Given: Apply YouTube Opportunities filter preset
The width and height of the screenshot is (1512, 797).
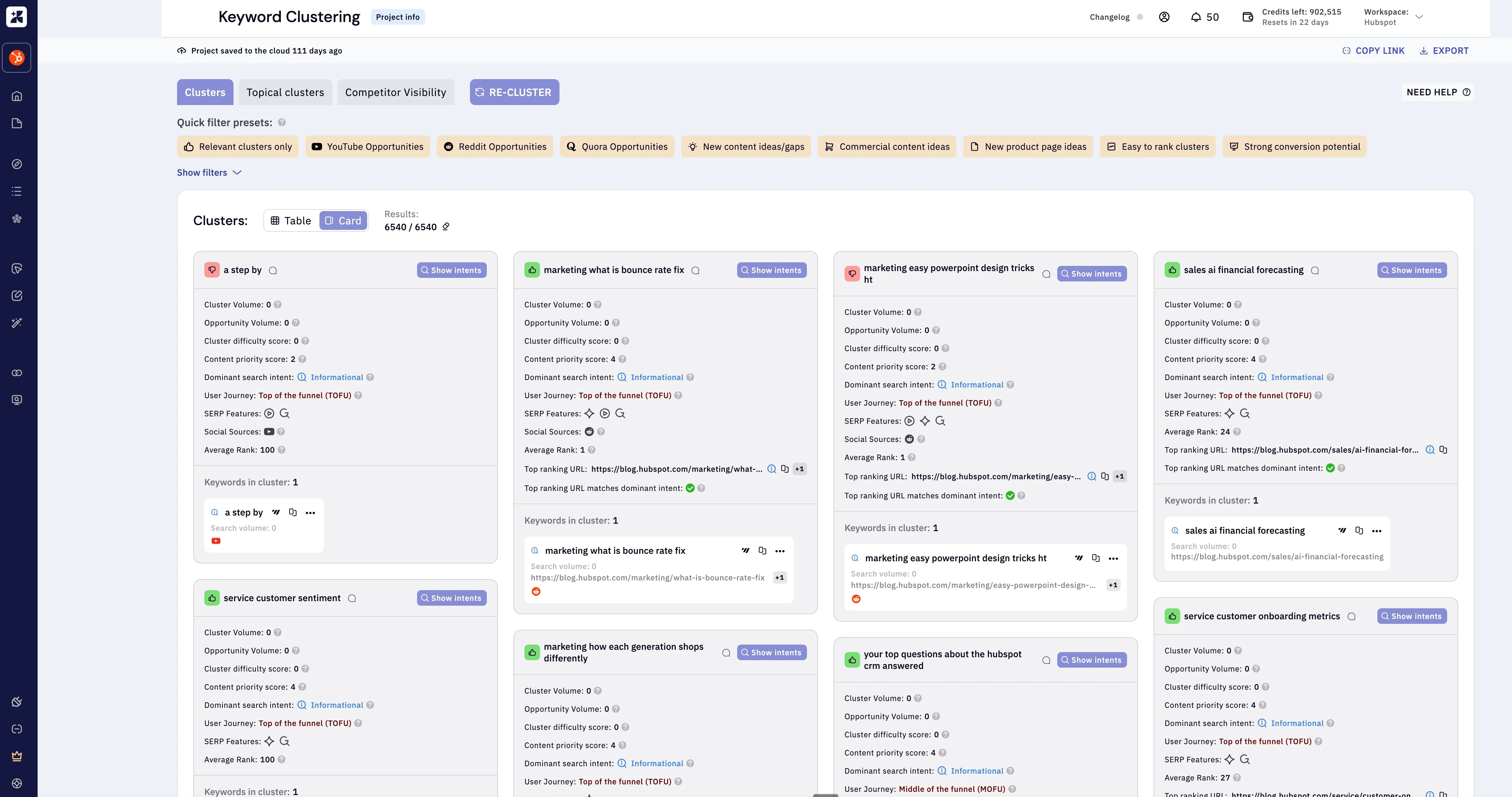Looking at the screenshot, I should pyautogui.click(x=367, y=147).
